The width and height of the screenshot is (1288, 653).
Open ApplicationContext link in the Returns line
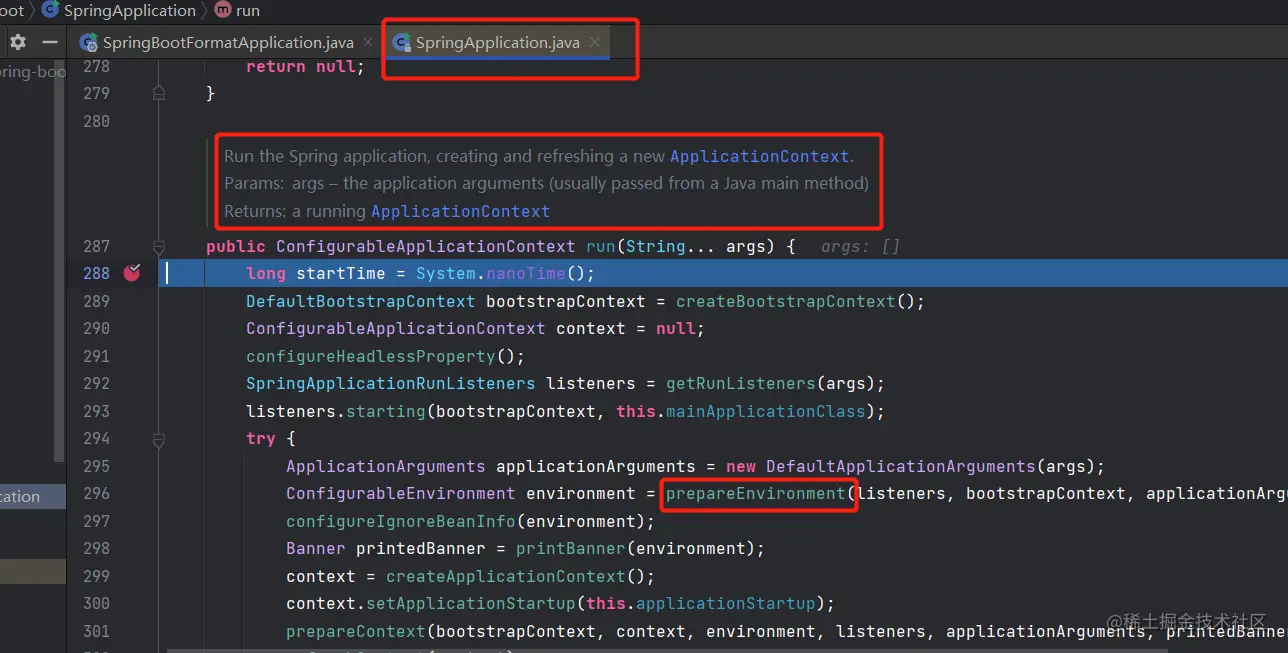(x=461, y=211)
